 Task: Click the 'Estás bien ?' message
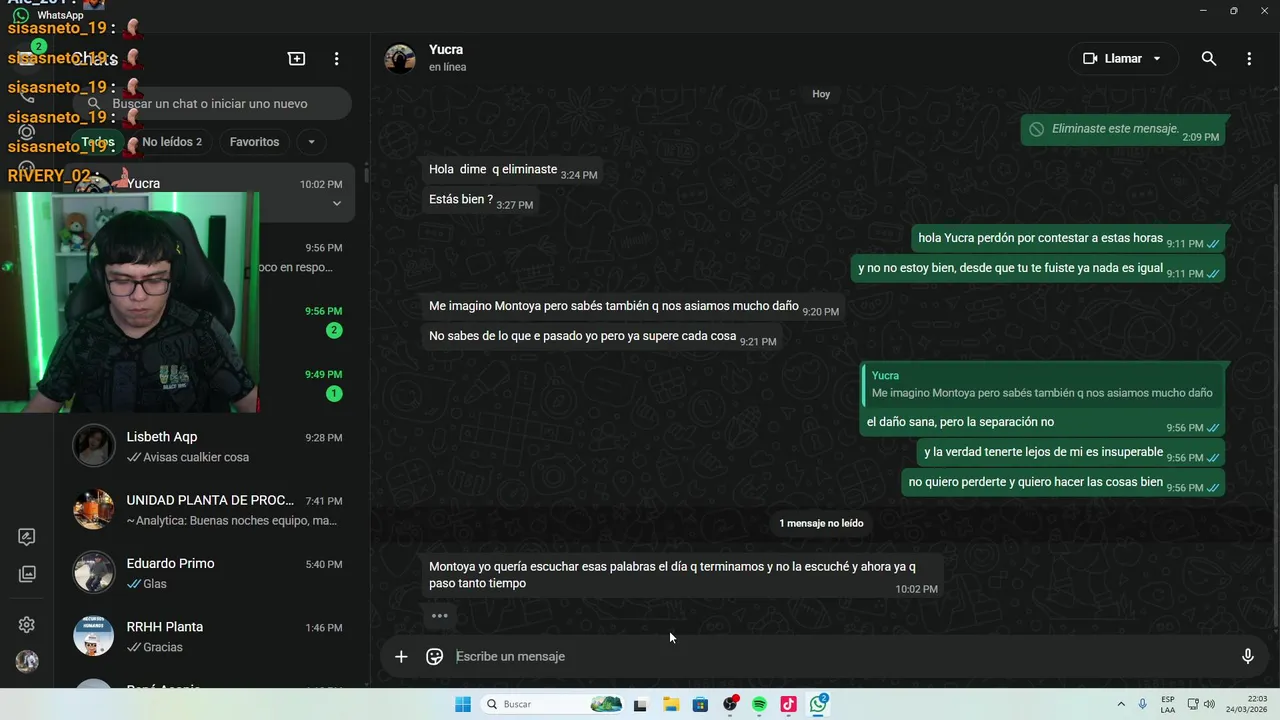[x=480, y=200]
